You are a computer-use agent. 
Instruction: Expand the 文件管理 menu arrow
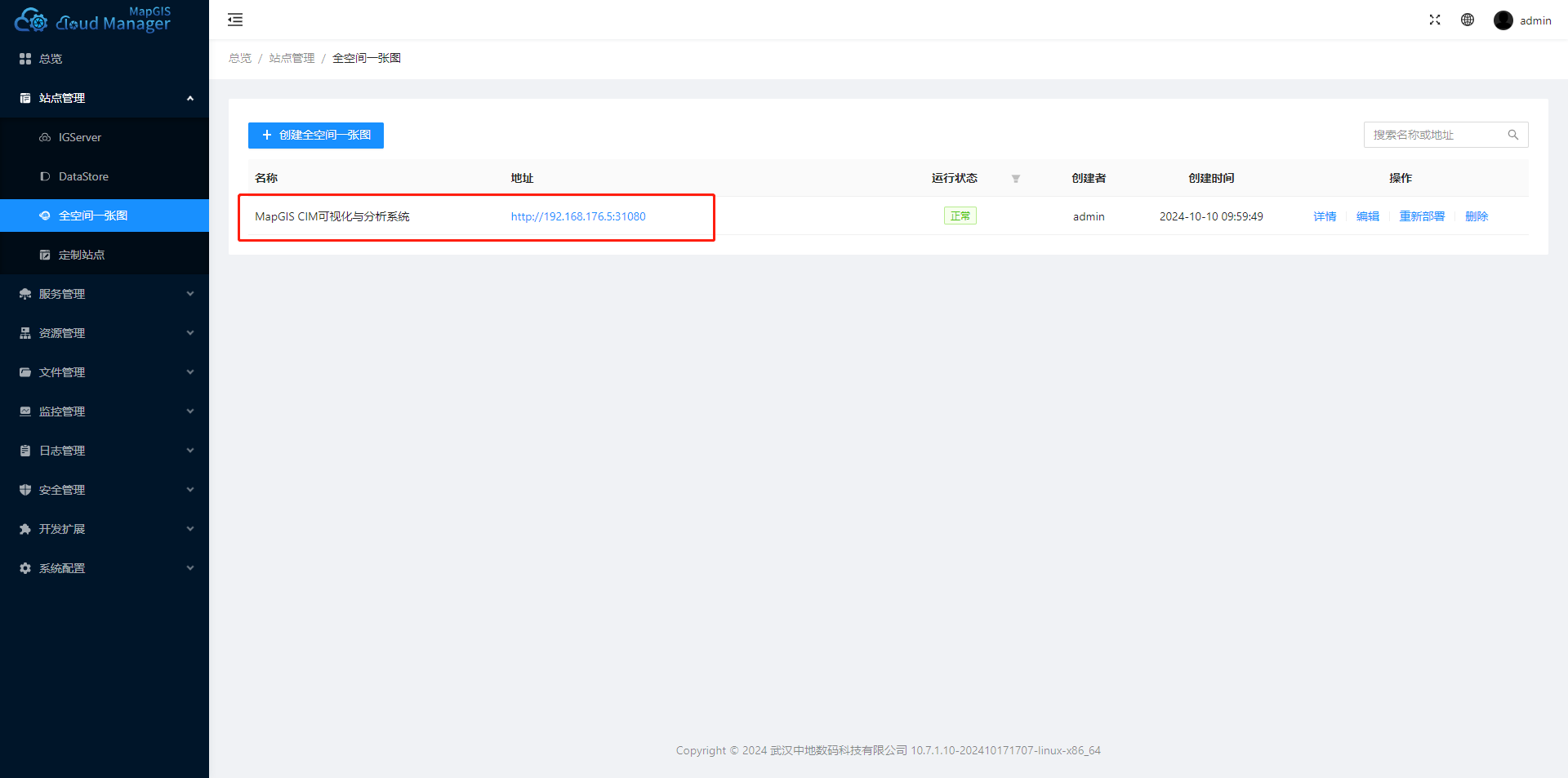190,372
